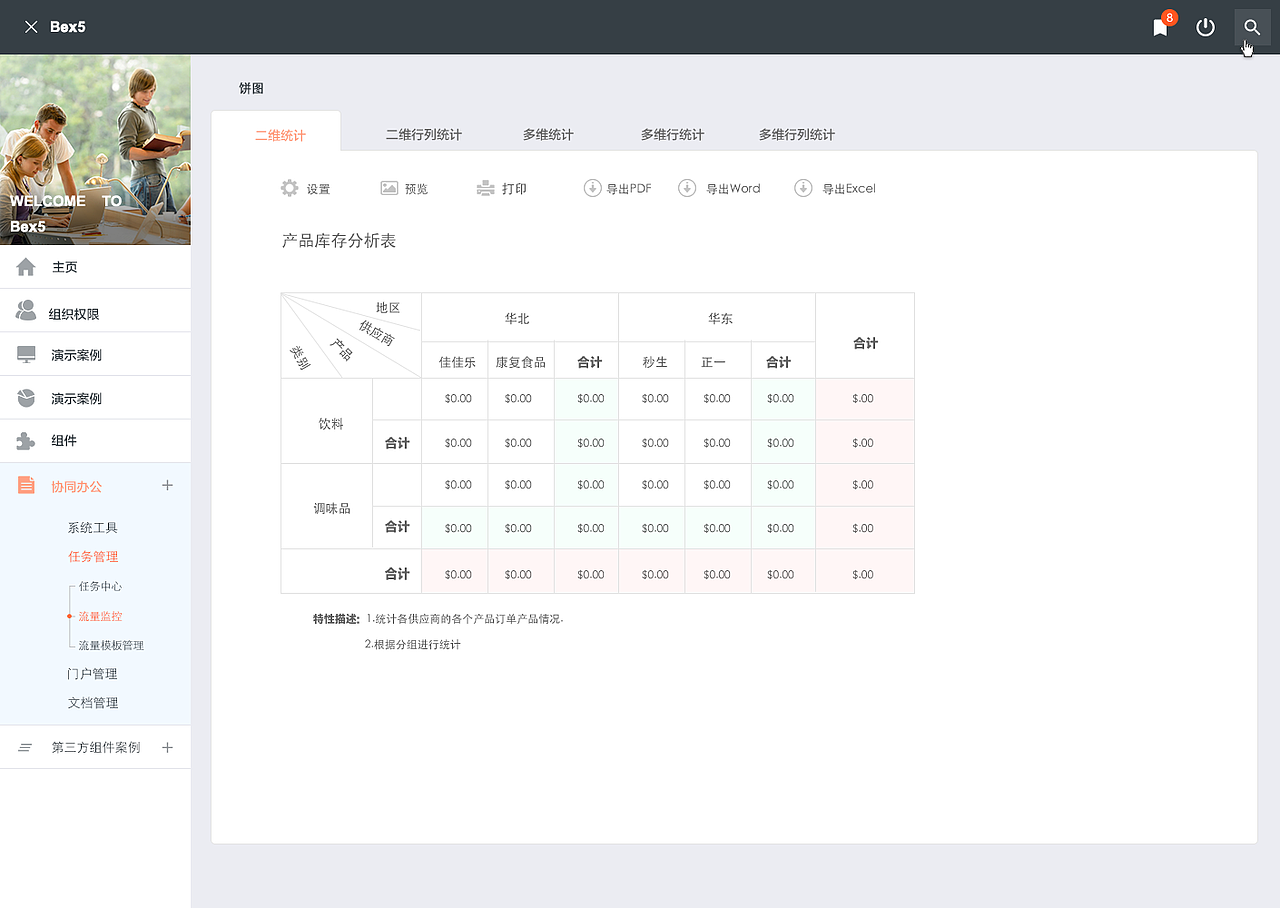Viewport: 1280px width, 908px height.
Task: Click the 华北 region header cell
Action: pyautogui.click(x=519, y=318)
